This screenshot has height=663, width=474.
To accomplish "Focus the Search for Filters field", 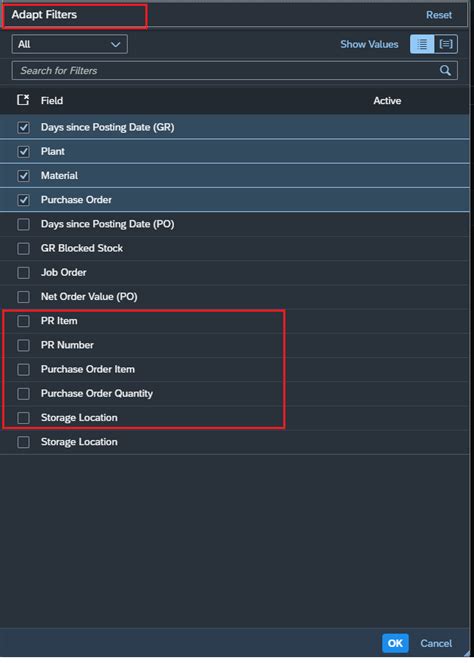I will pyautogui.click(x=235, y=71).
